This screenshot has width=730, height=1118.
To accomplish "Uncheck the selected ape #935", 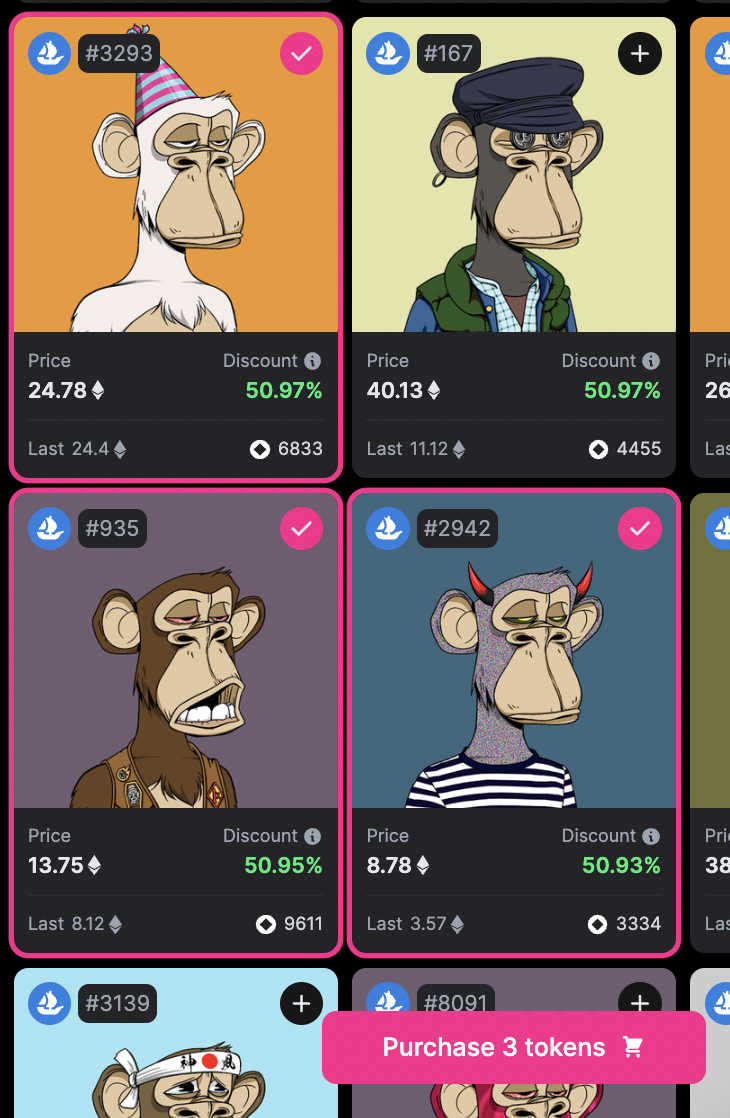I will point(302,528).
